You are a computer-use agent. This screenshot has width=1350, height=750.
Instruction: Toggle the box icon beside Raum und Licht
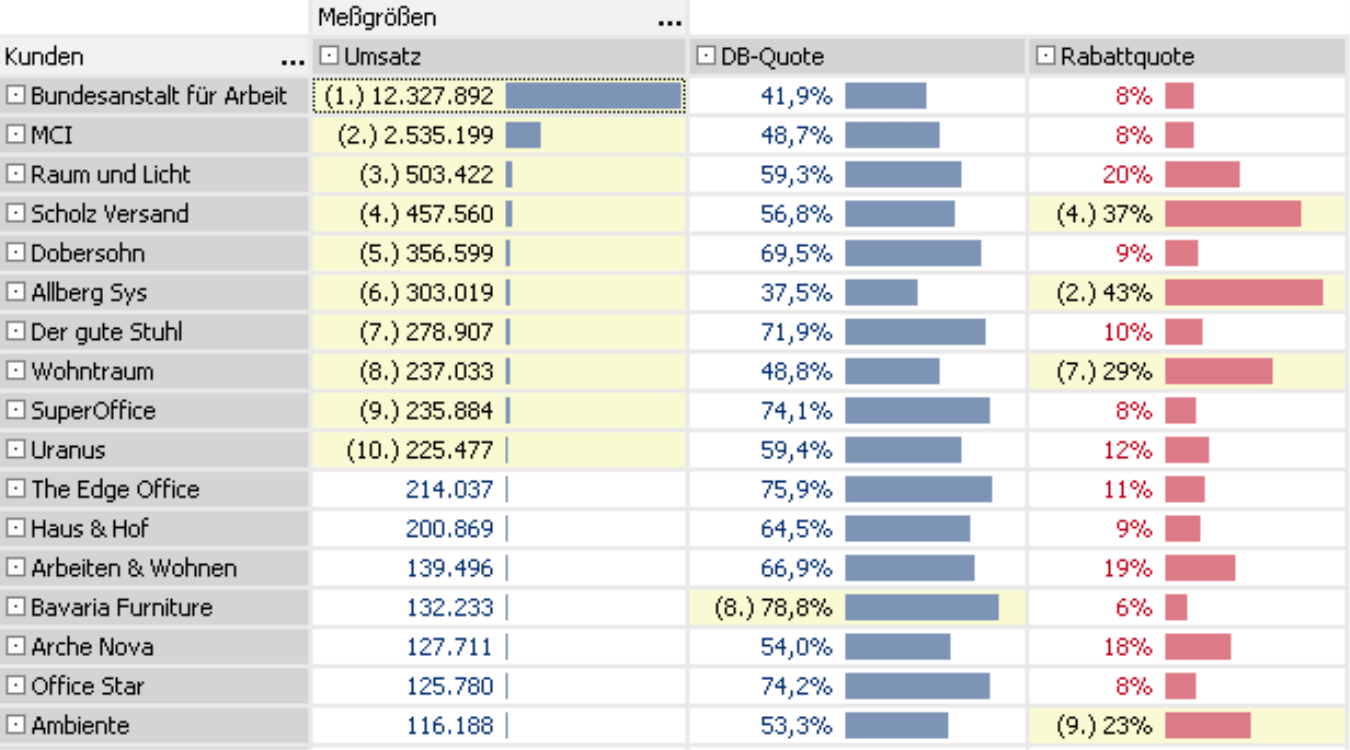pyautogui.click(x=16, y=174)
